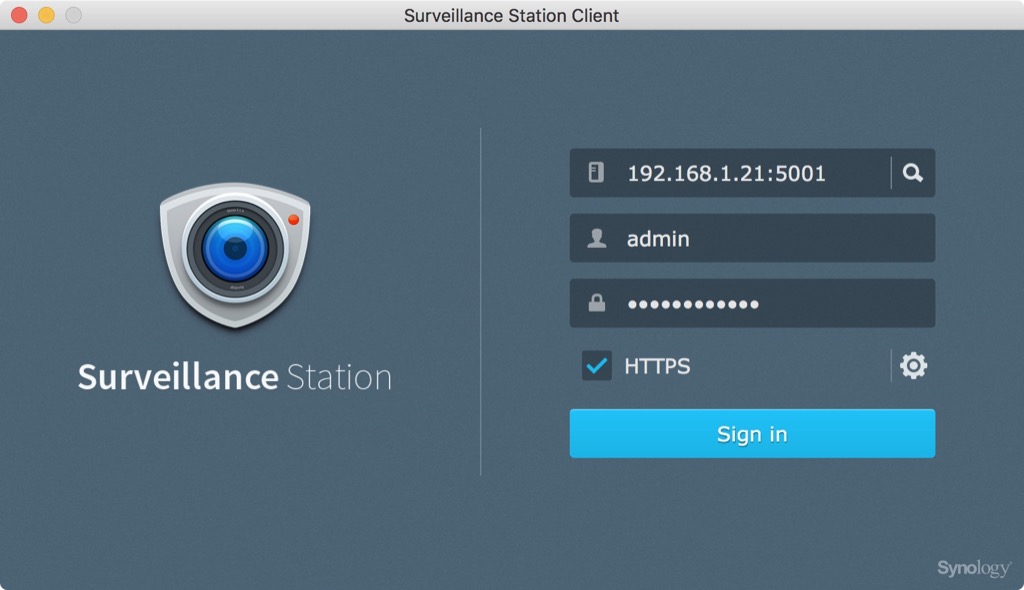Focus the password field
The width and height of the screenshot is (1024, 590).
(x=752, y=303)
